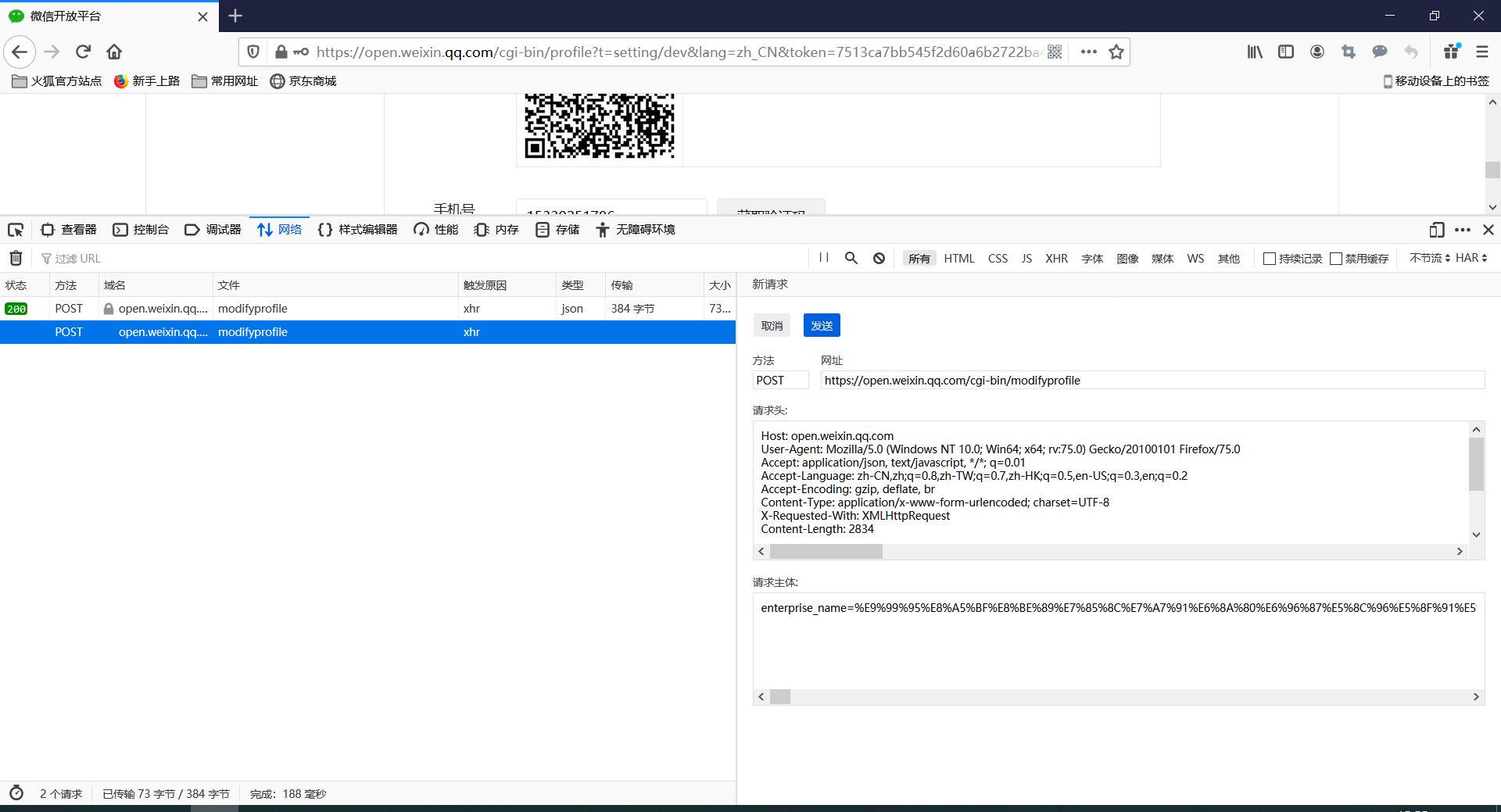Focus the 方法 POST method field

[x=780, y=381]
